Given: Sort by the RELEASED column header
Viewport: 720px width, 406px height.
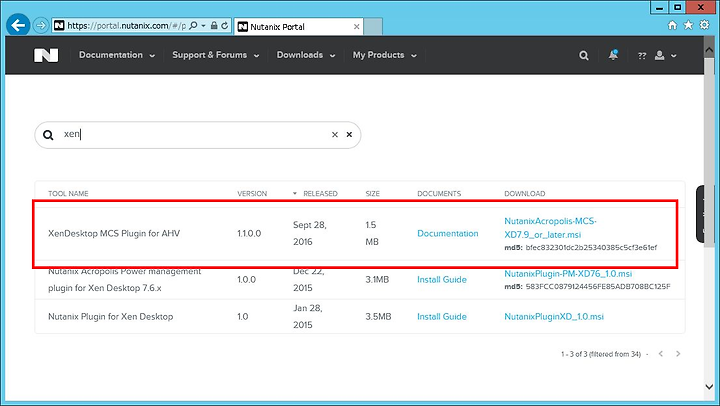Looking at the screenshot, I should (x=320, y=194).
